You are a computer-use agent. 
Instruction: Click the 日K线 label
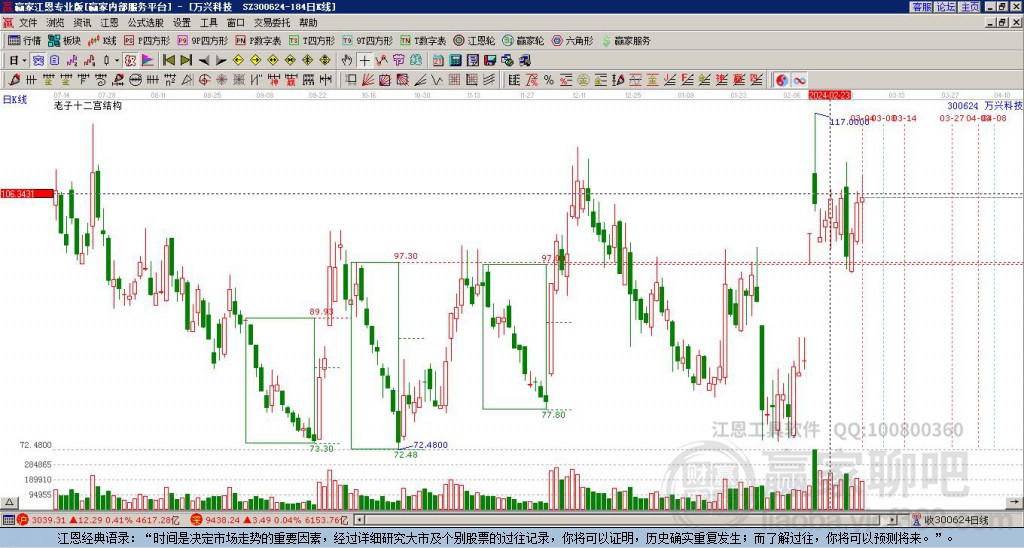tap(14, 100)
